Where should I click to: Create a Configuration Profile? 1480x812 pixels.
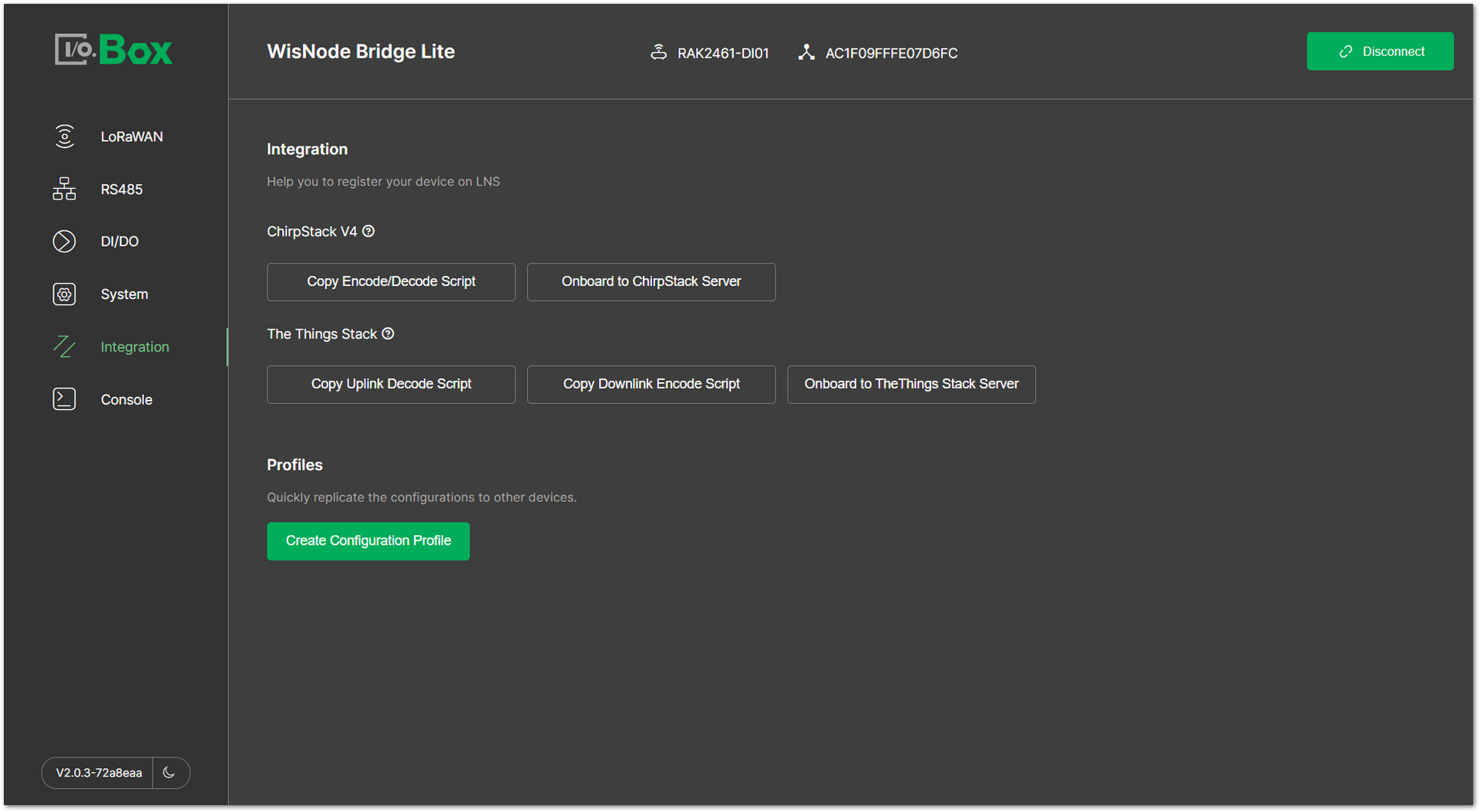pos(368,541)
